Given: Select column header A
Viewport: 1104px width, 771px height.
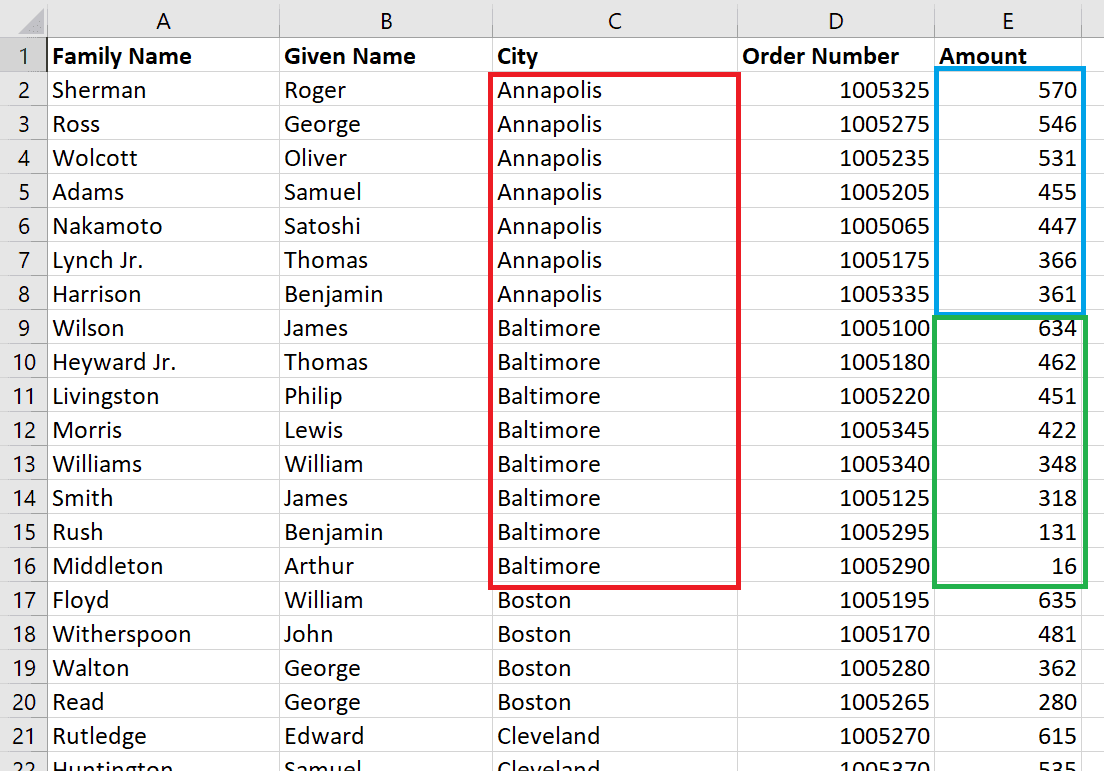Looking at the screenshot, I should [163, 20].
